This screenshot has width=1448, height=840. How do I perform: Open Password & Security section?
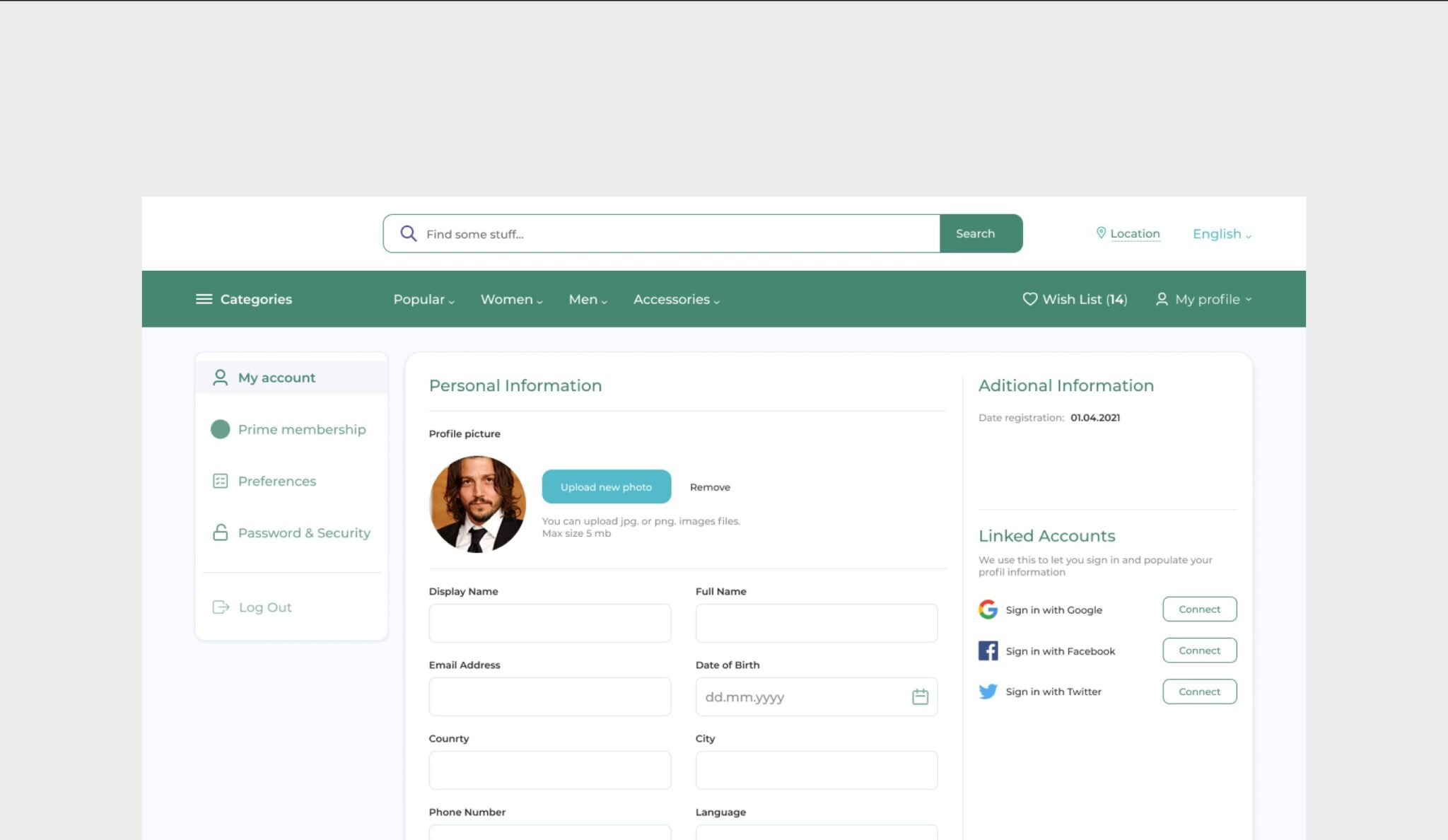coord(291,532)
